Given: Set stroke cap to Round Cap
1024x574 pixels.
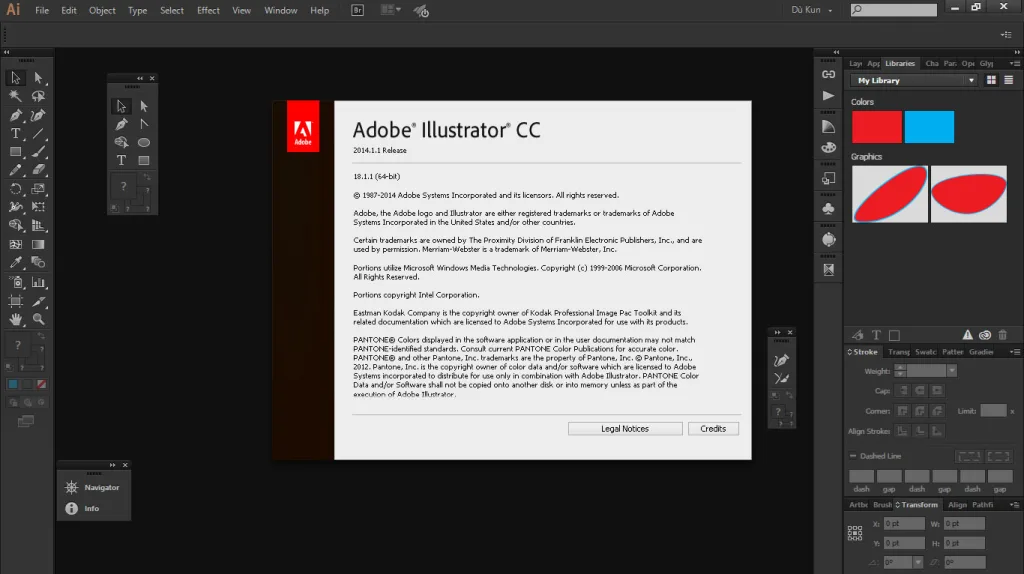Looking at the screenshot, I should click(x=920, y=391).
